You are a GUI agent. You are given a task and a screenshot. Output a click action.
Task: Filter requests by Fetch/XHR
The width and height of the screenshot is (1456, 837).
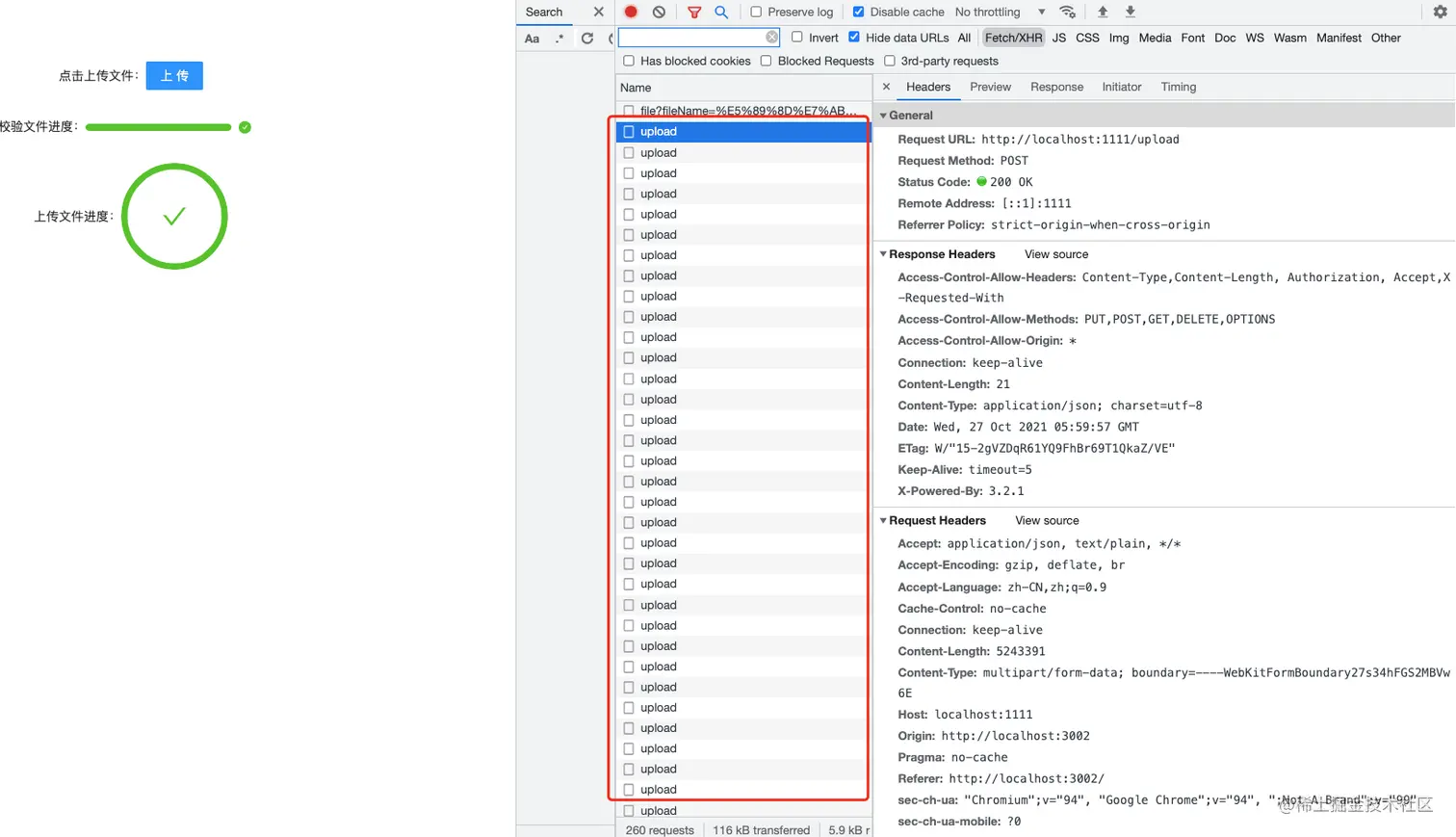[1013, 38]
